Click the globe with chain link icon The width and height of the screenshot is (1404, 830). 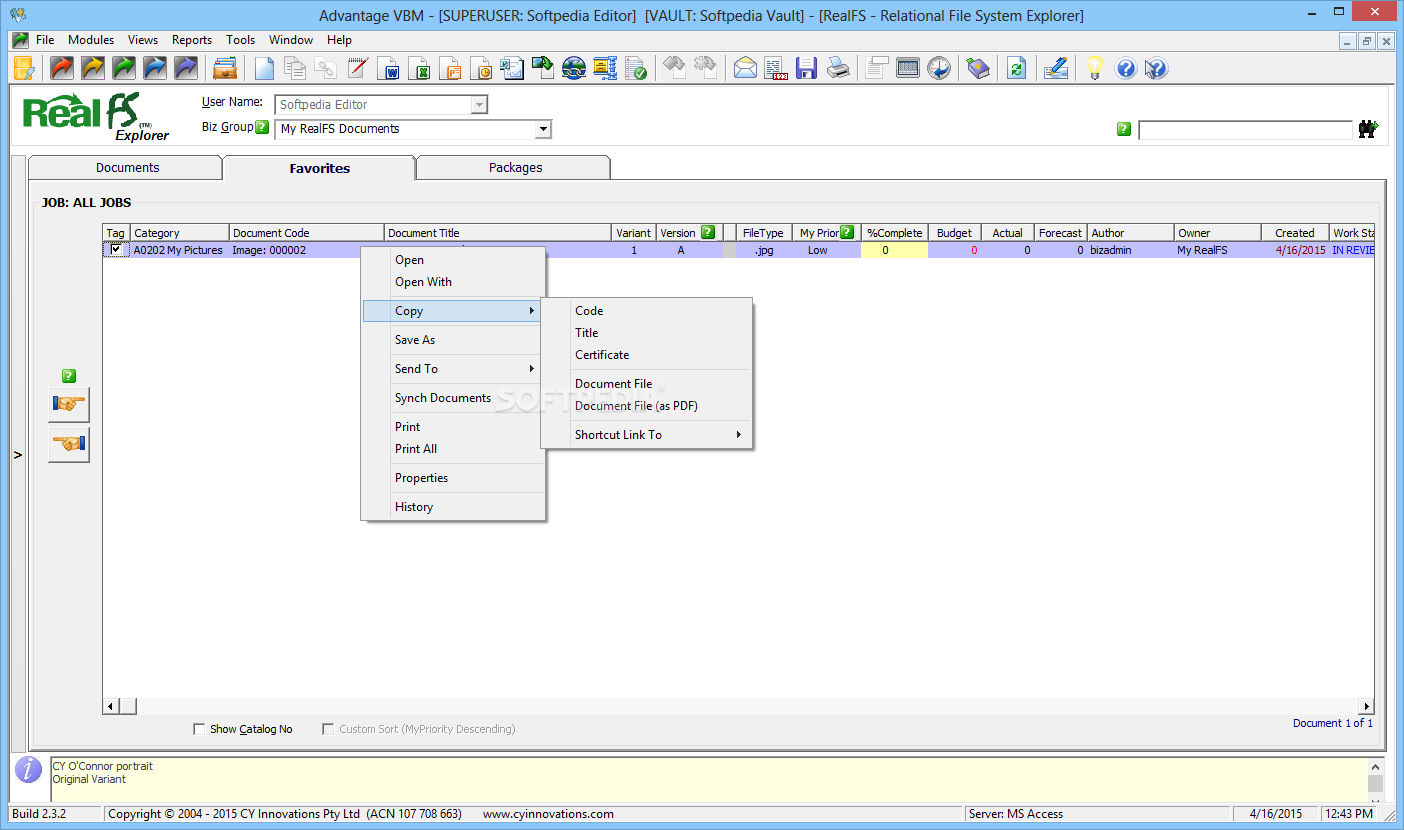[574, 68]
